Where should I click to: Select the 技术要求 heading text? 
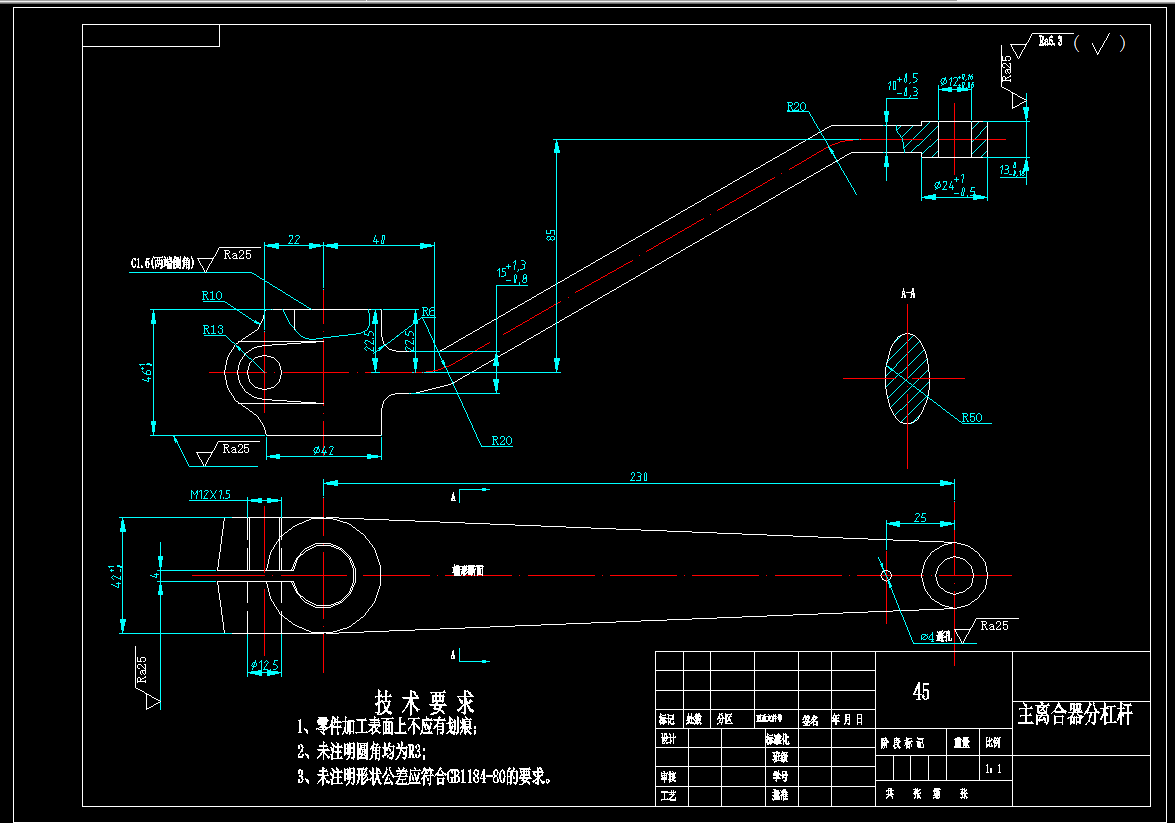424,703
